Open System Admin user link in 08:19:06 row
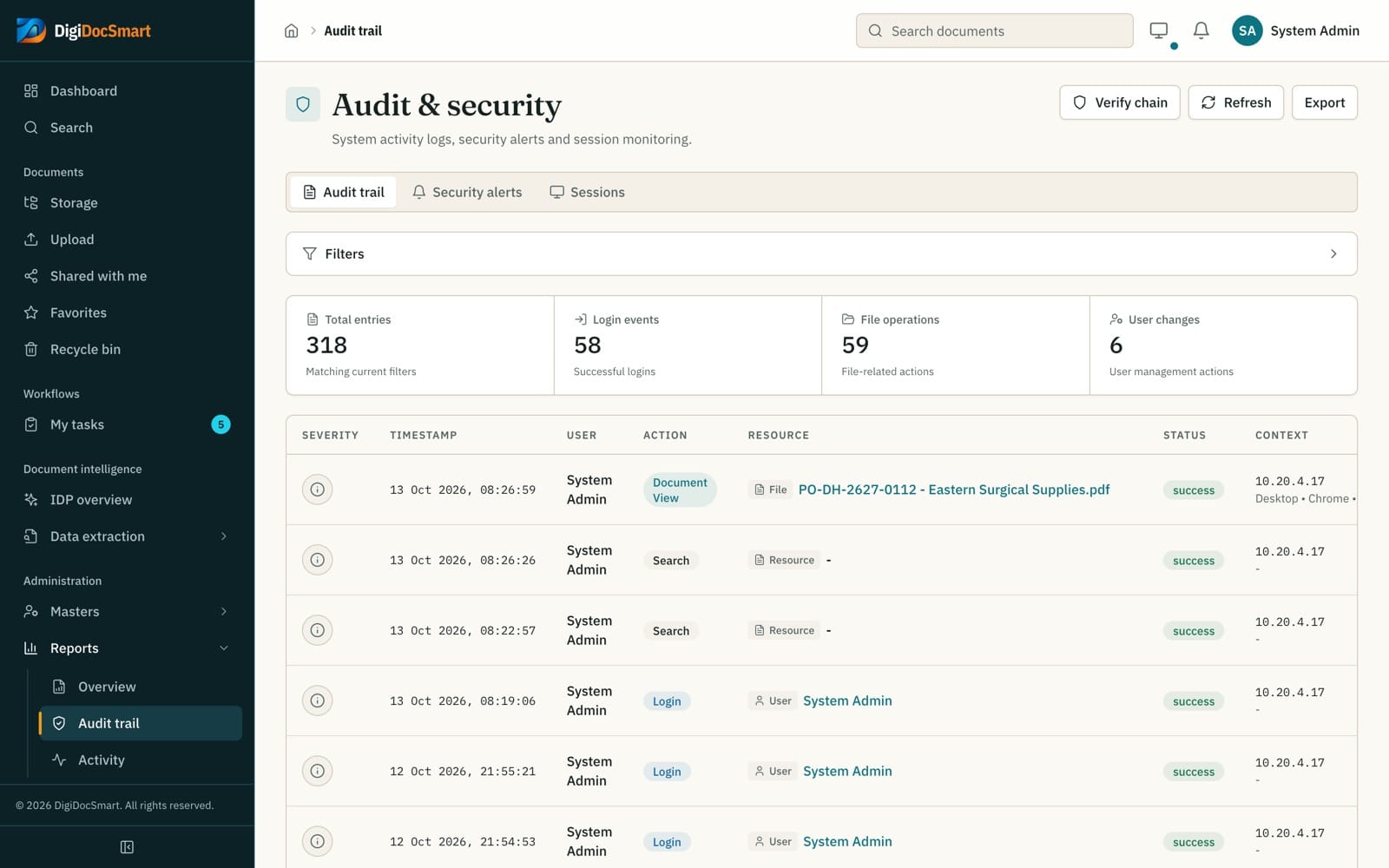This screenshot has width=1389, height=868. pyautogui.click(x=847, y=700)
